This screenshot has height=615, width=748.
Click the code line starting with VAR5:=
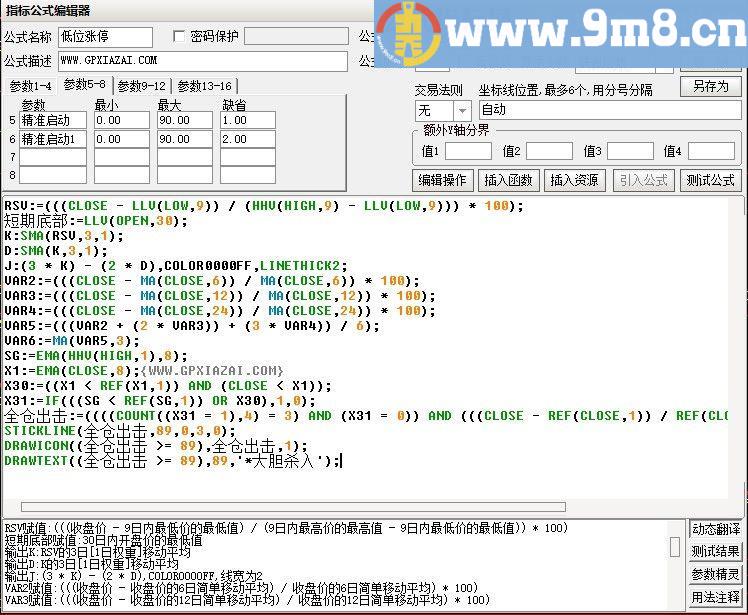(x=192, y=326)
